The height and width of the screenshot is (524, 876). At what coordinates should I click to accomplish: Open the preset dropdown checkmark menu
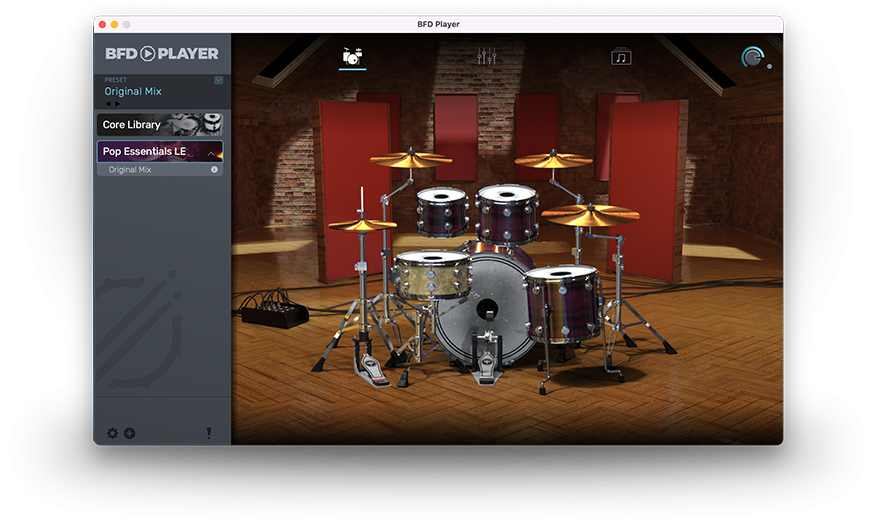point(218,80)
